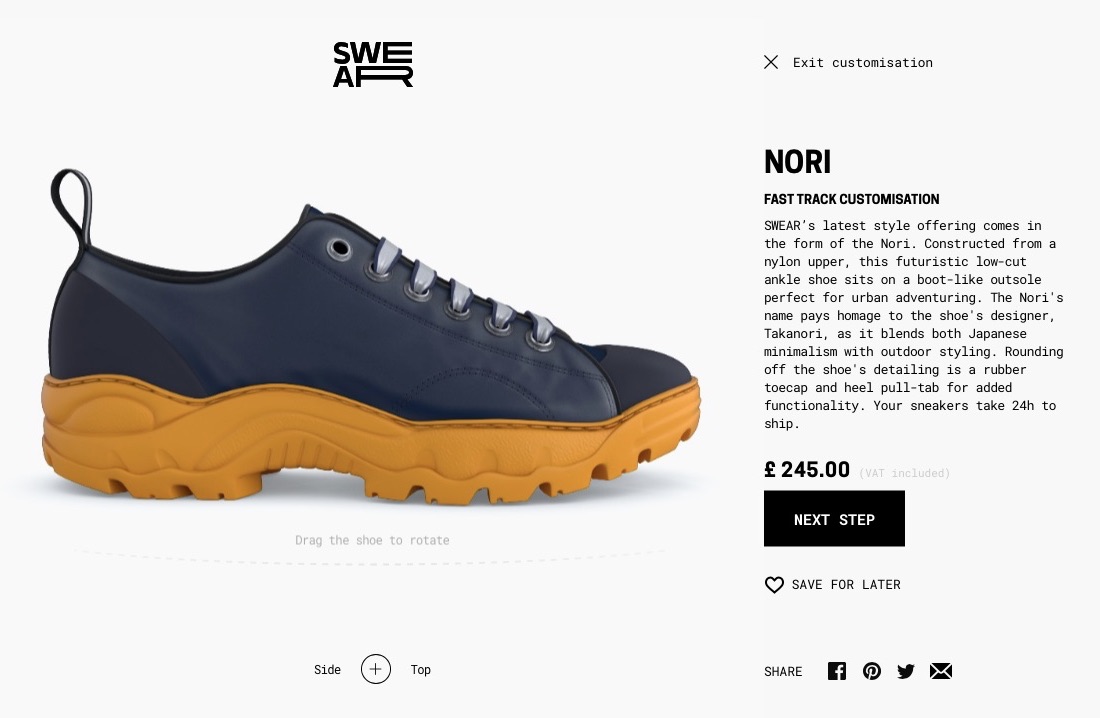This screenshot has height=718, width=1100.
Task: Click the NEXT STEP button
Action: pyautogui.click(x=834, y=519)
